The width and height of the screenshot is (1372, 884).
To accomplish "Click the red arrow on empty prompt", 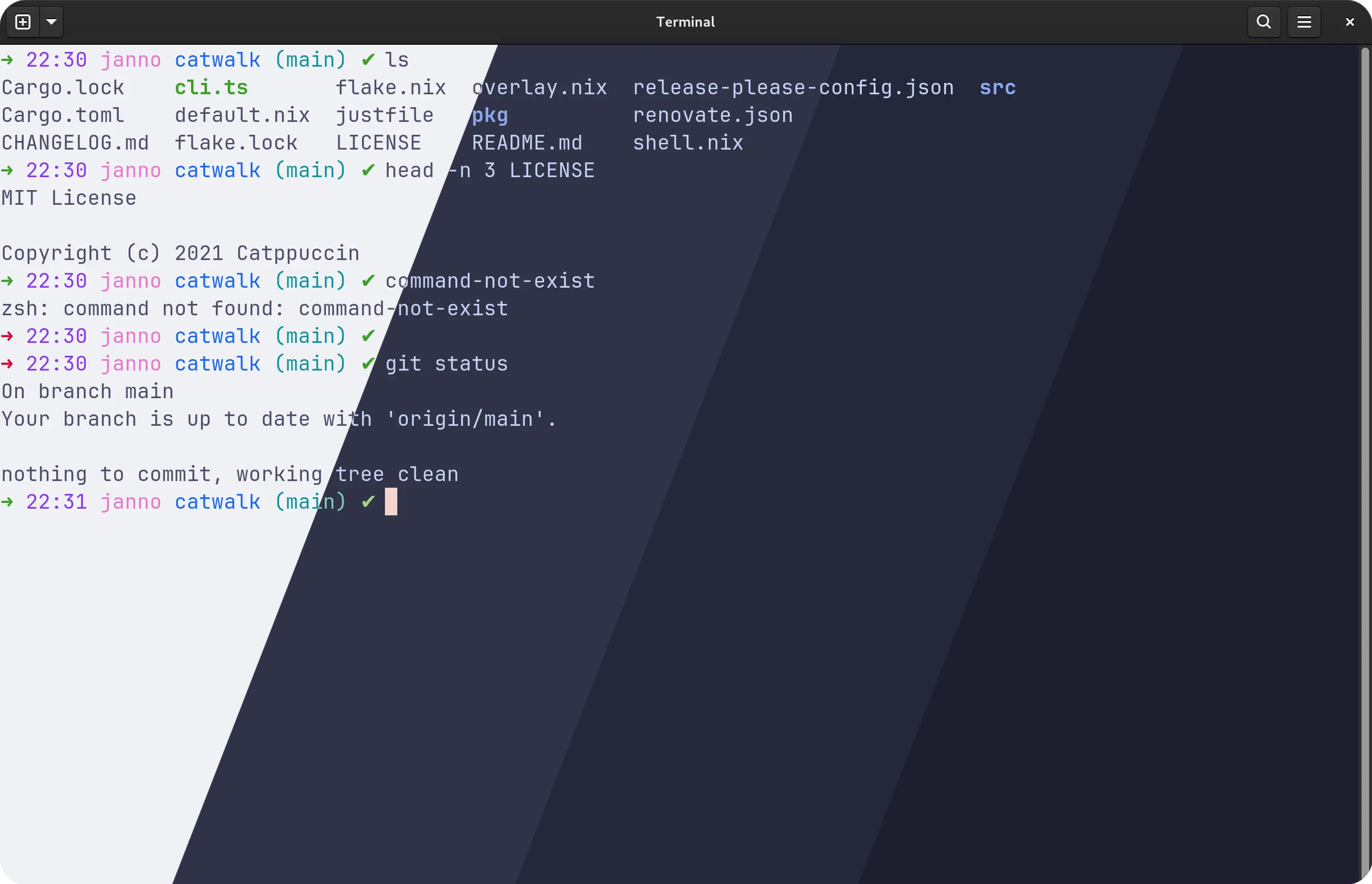I will click(x=8, y=336).
